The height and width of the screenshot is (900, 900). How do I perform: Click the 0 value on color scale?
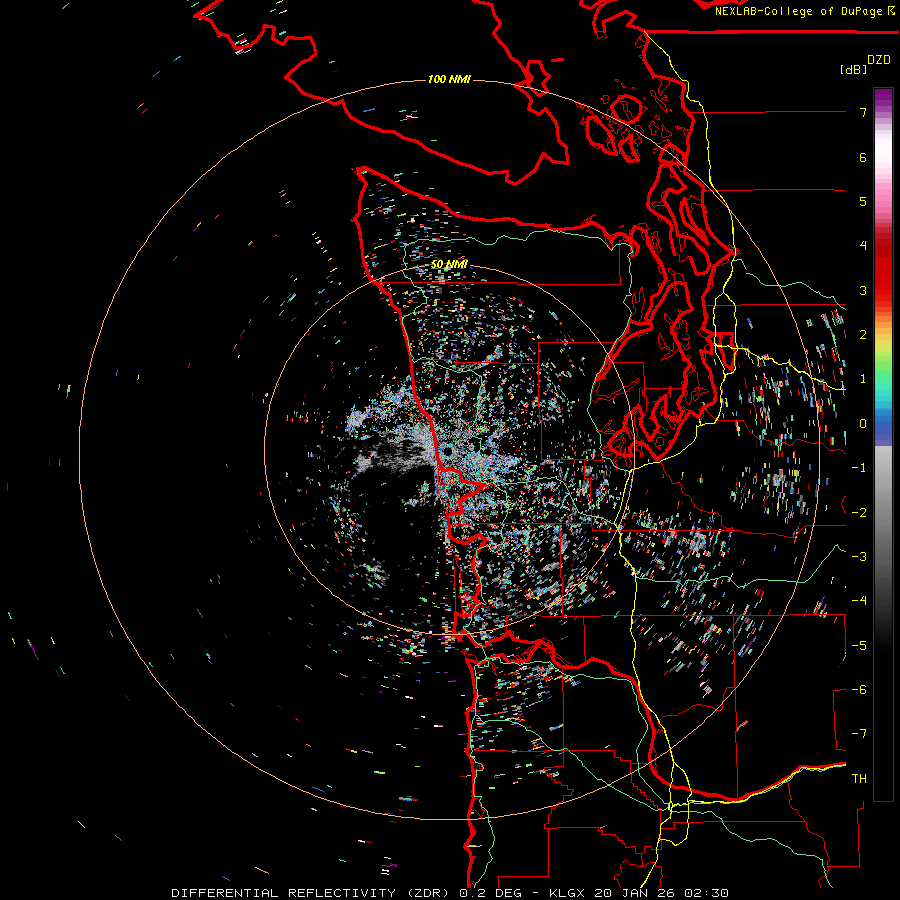(x=863, y=424)
